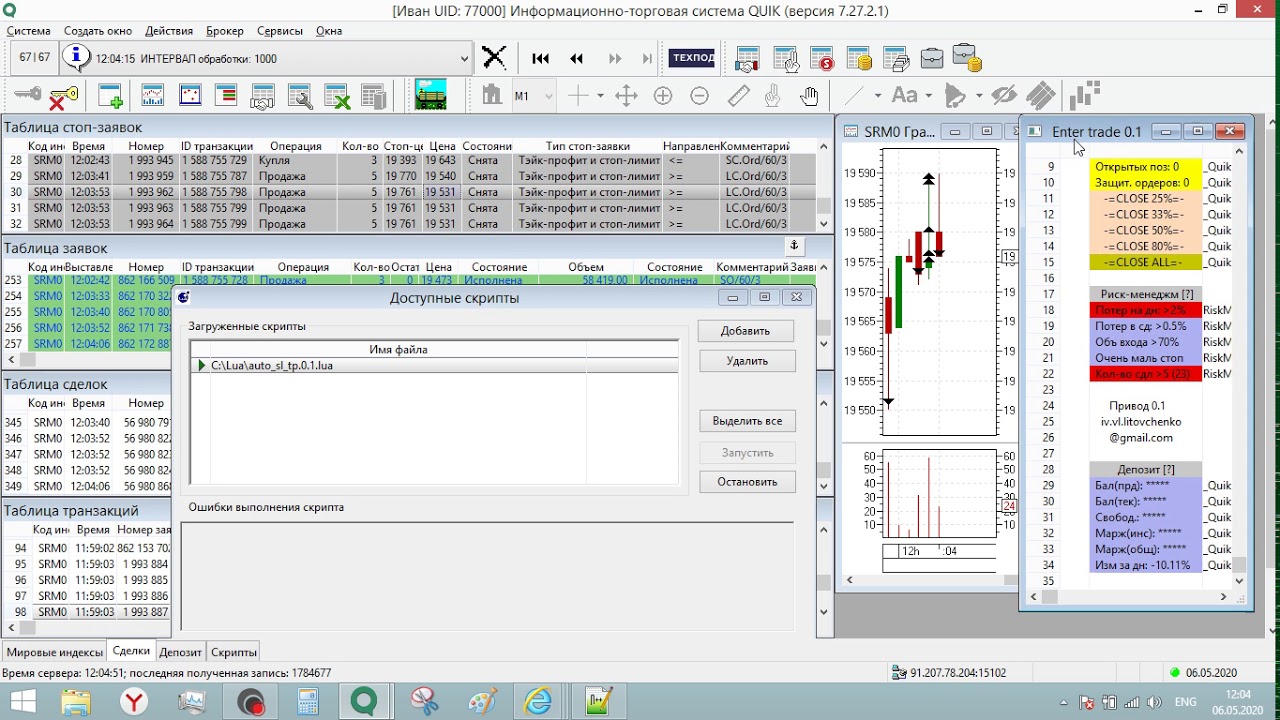1280x720 pixels.
Task: Click the ТЕХПОД support button
Action: pos(693,58)
